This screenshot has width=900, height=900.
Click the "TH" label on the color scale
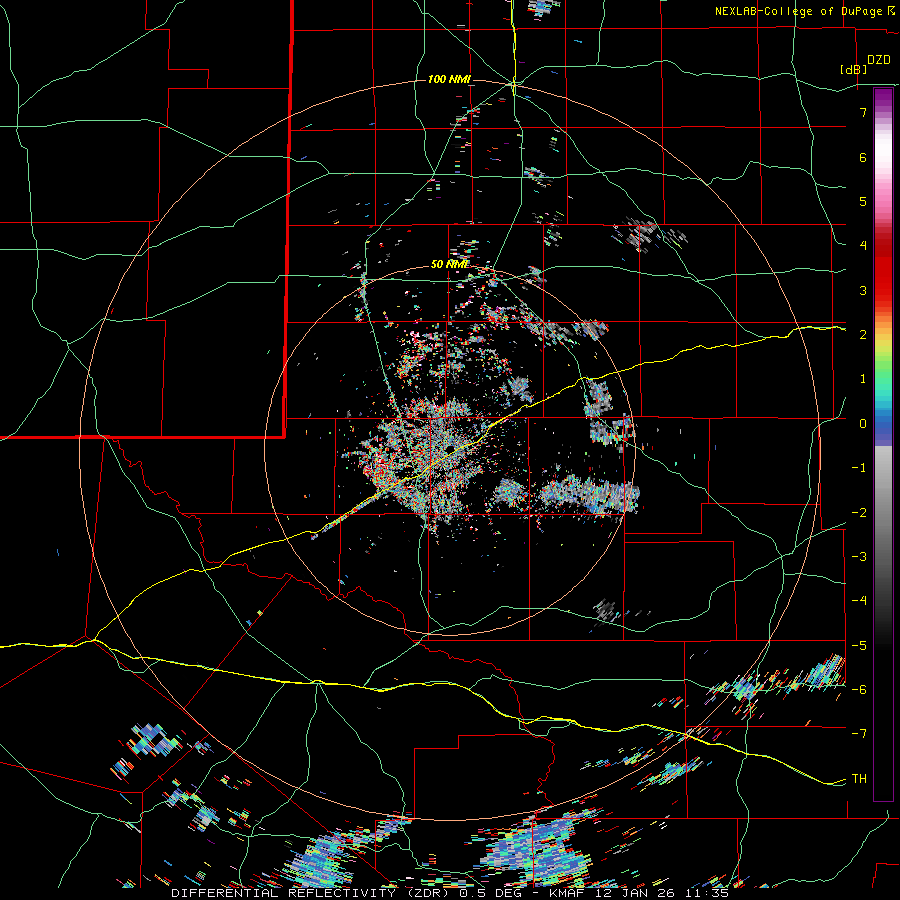pyautogui.click(x=859, y=779)
